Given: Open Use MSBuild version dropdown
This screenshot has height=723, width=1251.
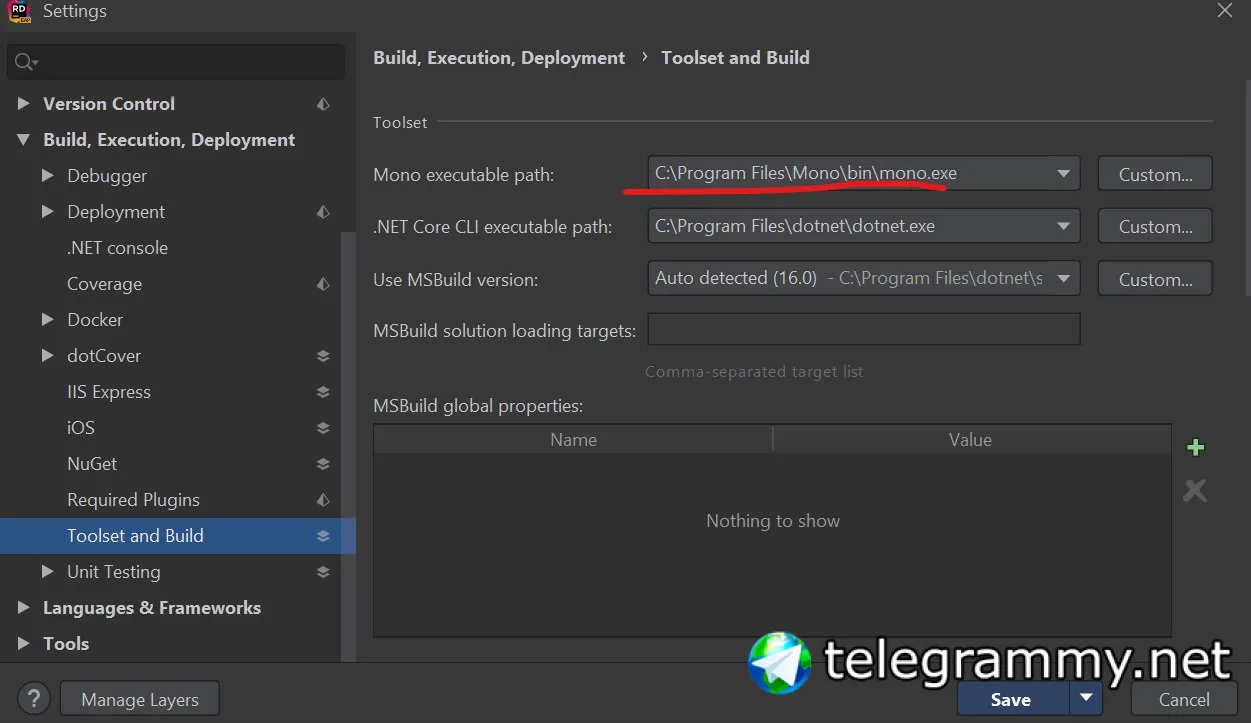Looking at the screenshot, I should [x=1063, y=279].
